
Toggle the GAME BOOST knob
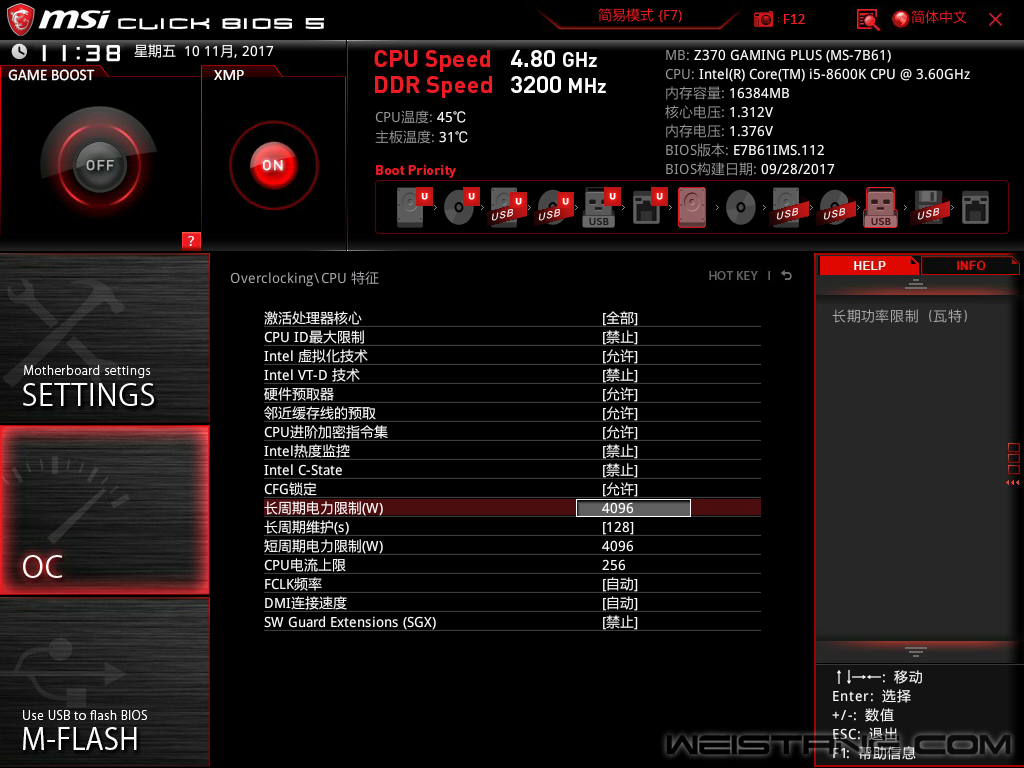99,165
